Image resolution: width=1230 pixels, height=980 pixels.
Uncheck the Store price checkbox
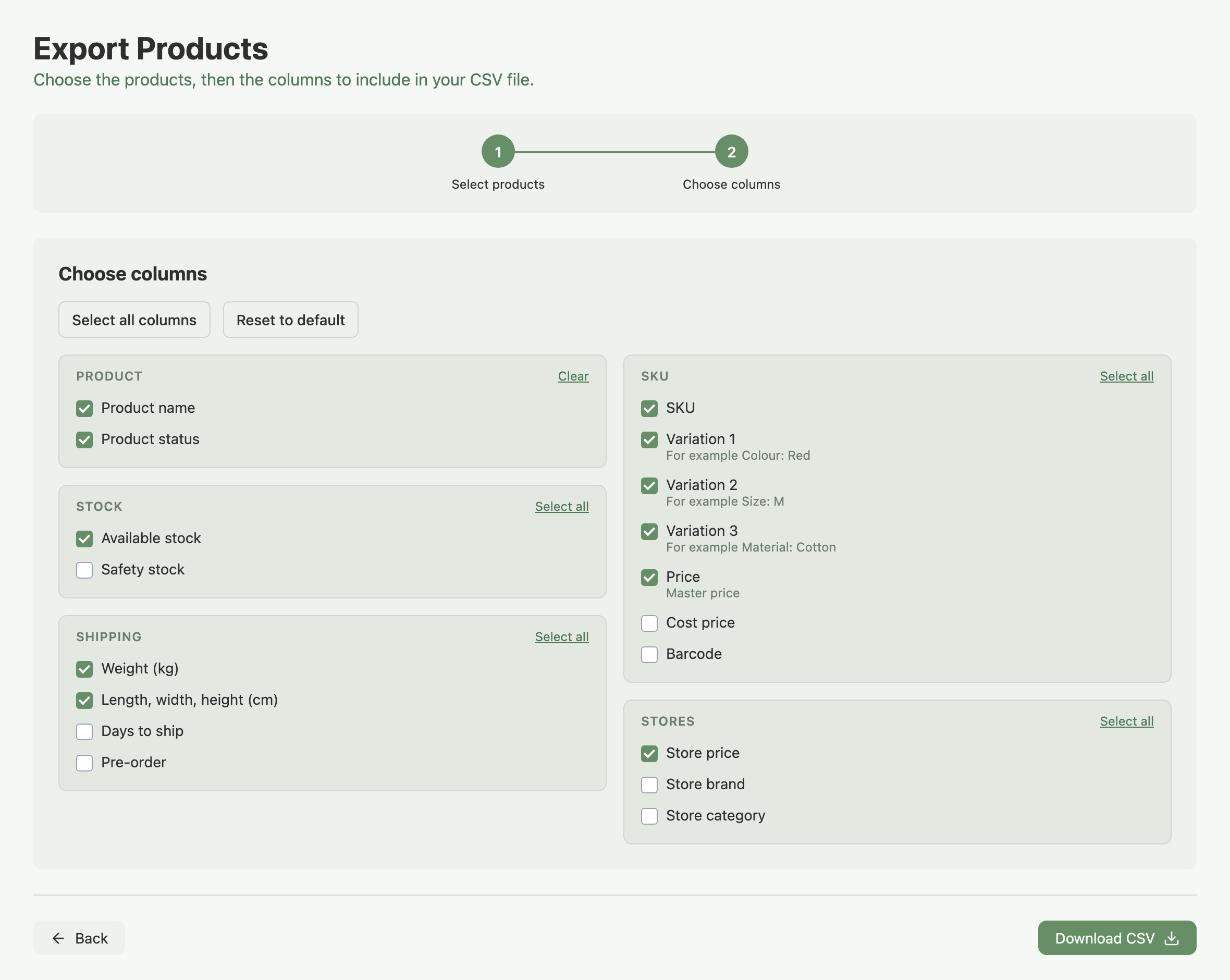[649, 753]
